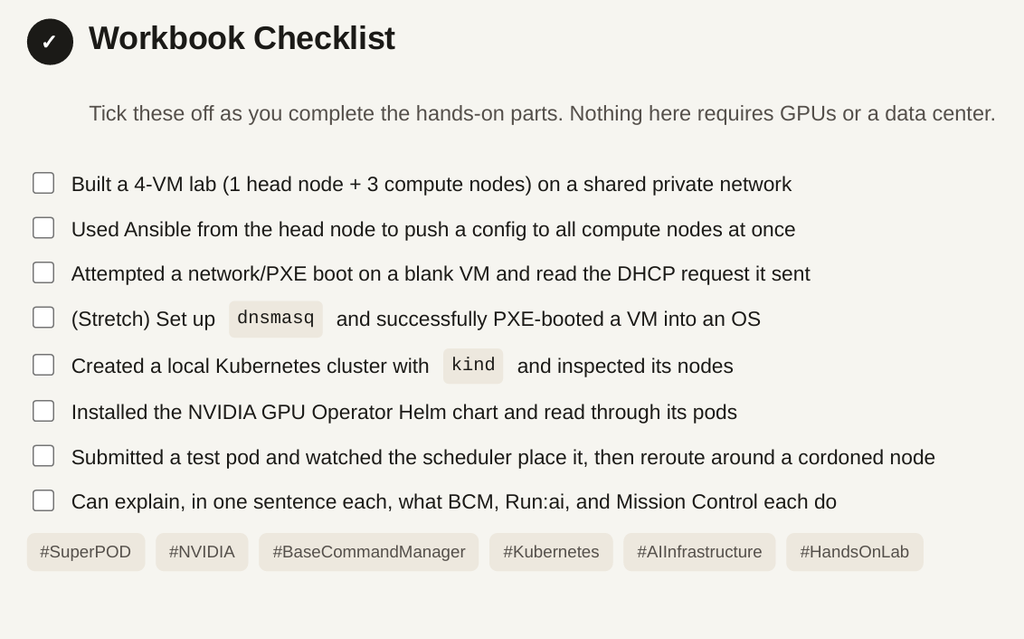Check the Stretch dnsmasq PXE-boot item
This screenshot has height=639, width=1024.
click(x=44, y=318)
